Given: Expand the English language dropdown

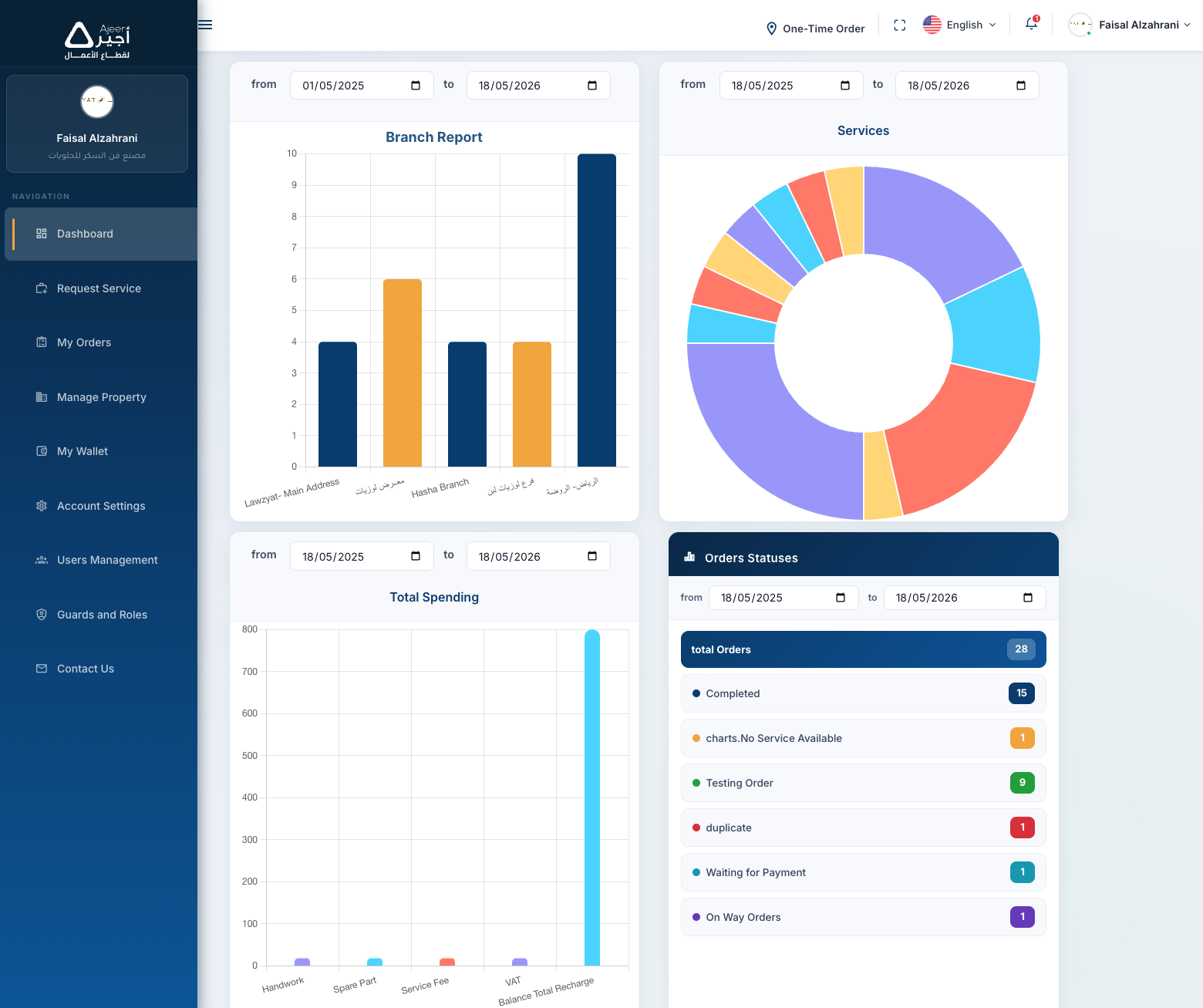Looking at the screenshot, I should pos(960,25).
